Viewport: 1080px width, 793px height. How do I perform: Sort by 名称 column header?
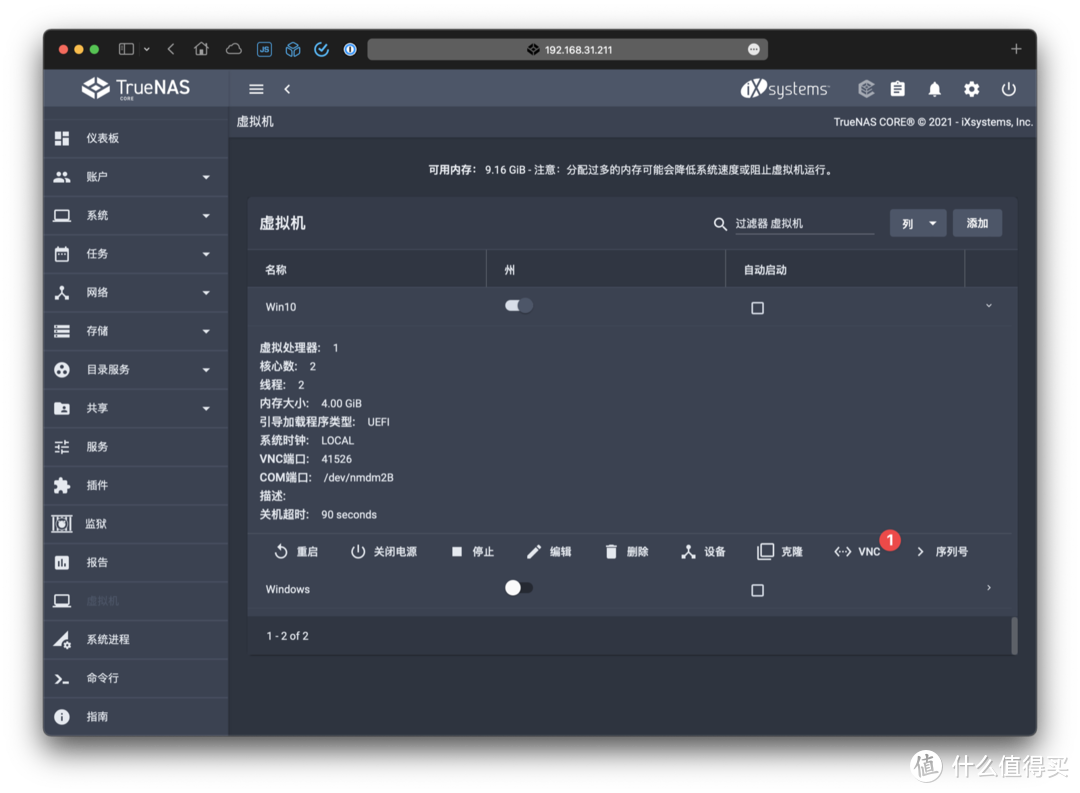[276, 270]
